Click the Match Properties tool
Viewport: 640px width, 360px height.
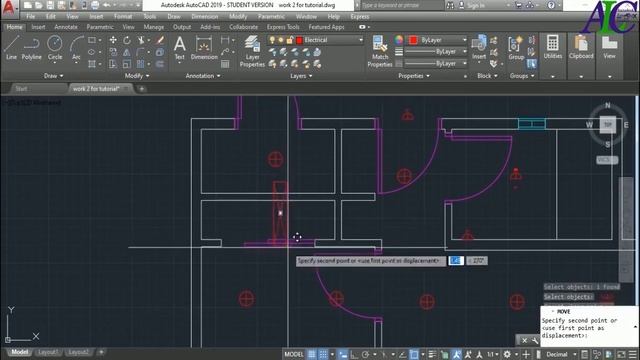point(380,51)
